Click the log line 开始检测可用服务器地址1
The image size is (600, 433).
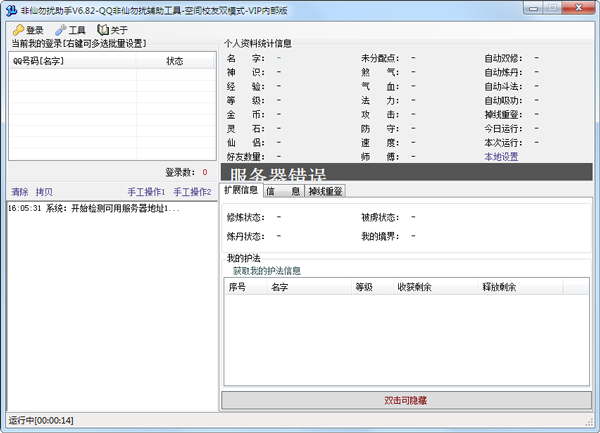coord(94,208)
